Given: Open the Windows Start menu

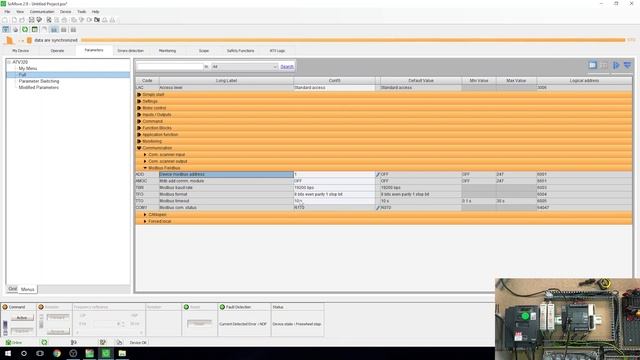Looking at the screenshot, I should (8, 353).
